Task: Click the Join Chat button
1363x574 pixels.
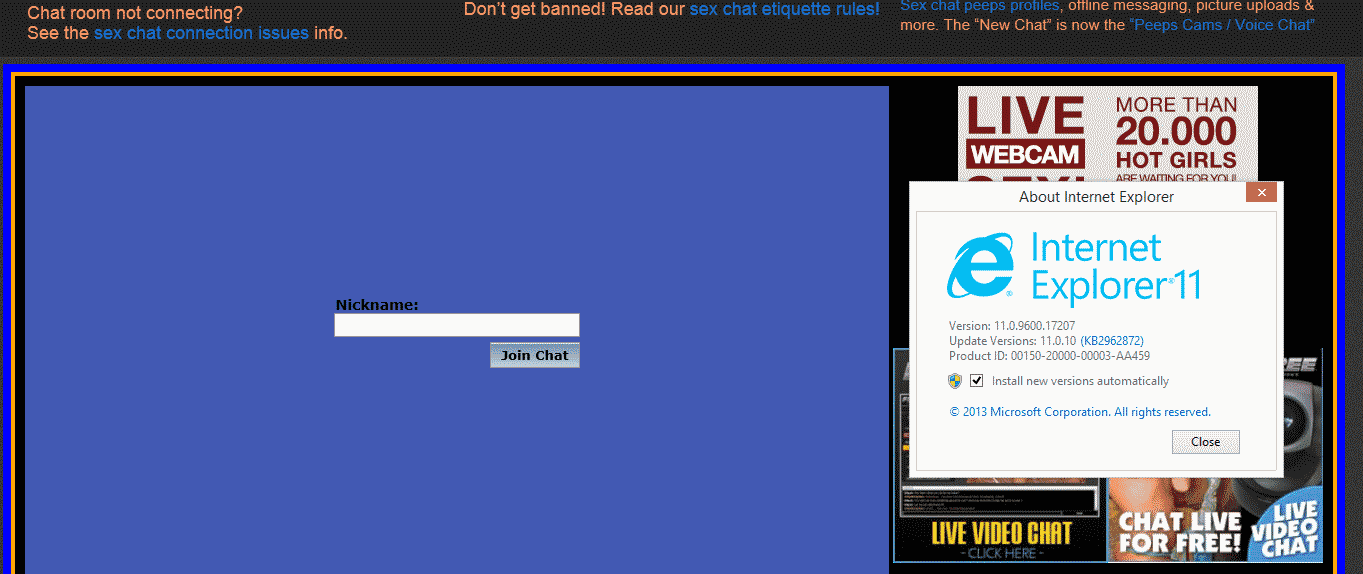Action: (535, 355)
